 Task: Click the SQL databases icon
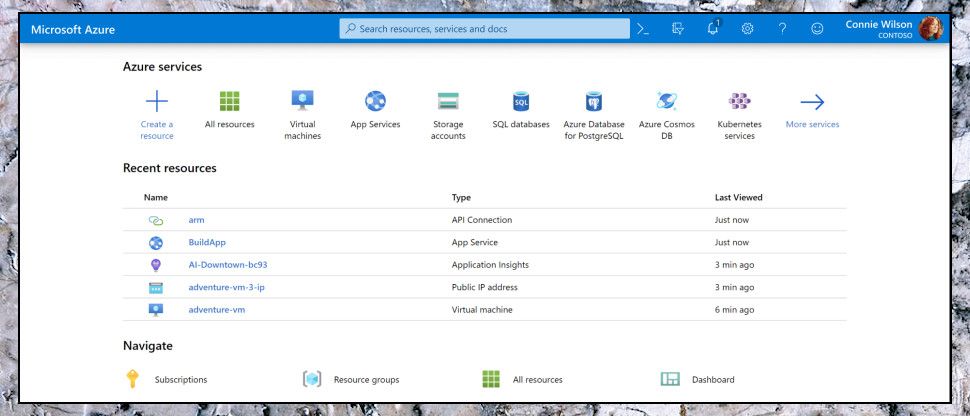click(x=521, y=101)
